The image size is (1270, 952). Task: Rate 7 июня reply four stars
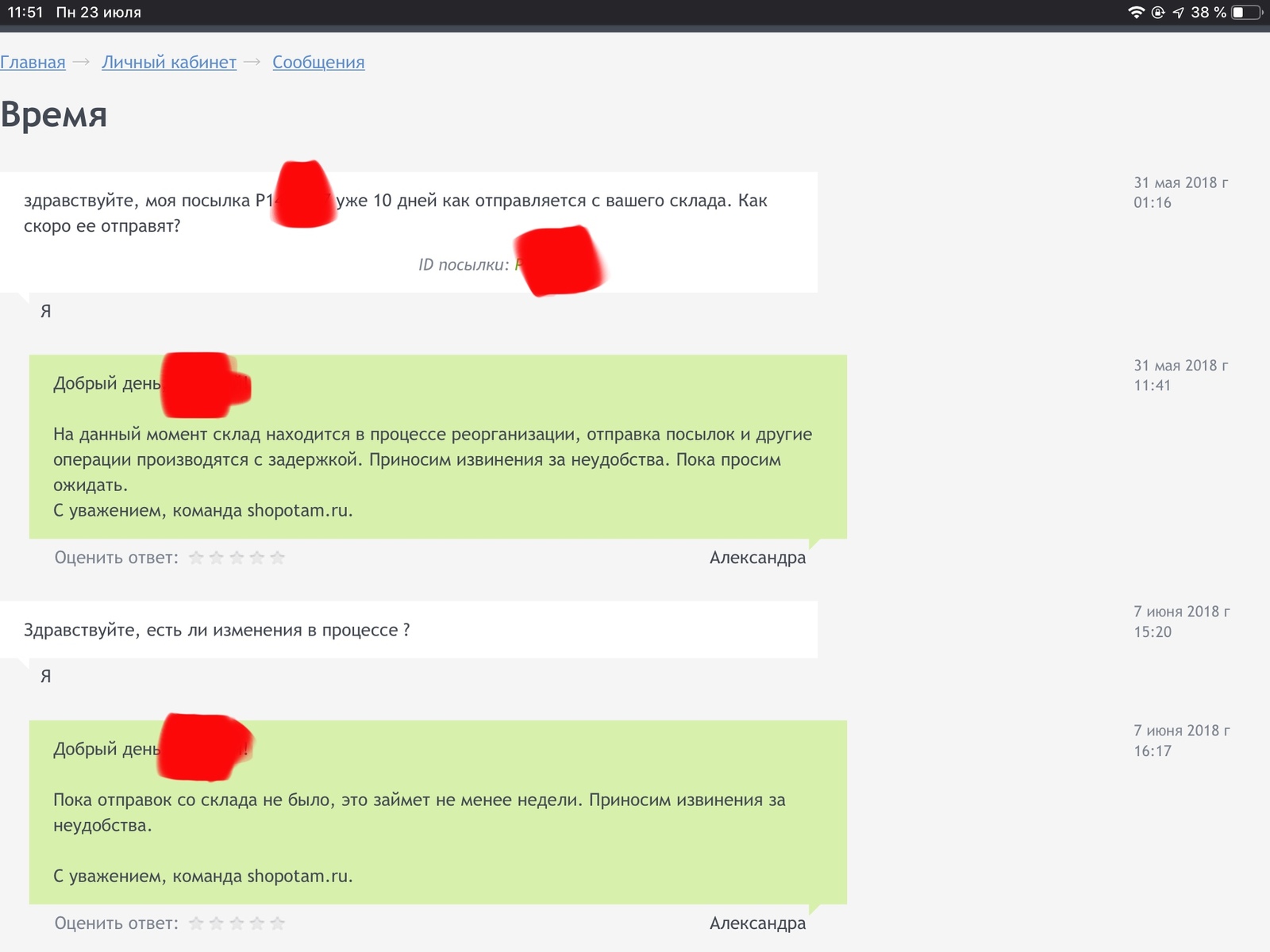257,923
